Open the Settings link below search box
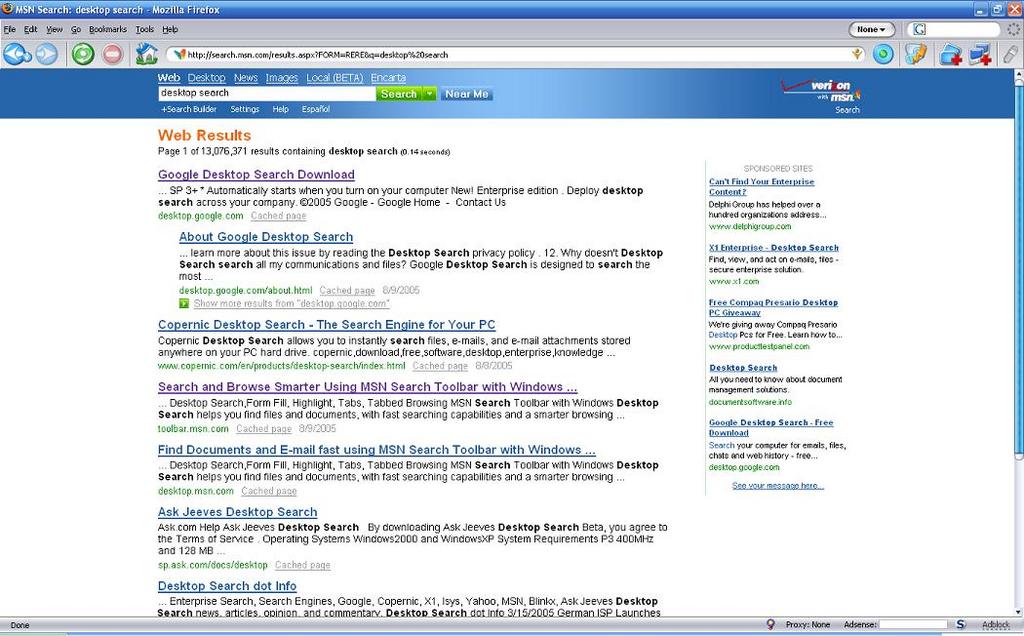Screen dimensions: 1024x636 (244, 109)
